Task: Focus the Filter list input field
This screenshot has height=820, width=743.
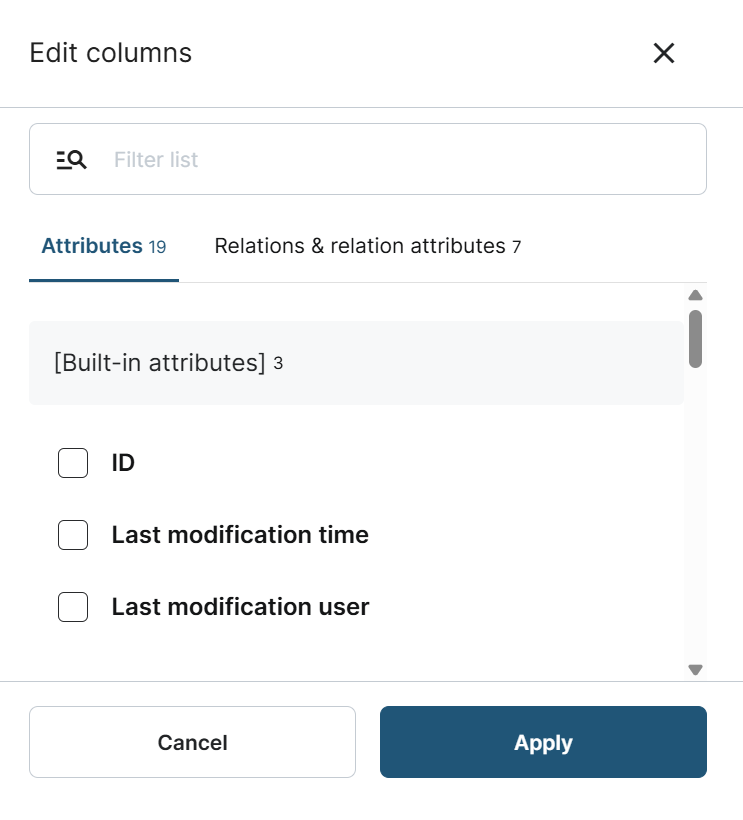Action: pos(400,159)
